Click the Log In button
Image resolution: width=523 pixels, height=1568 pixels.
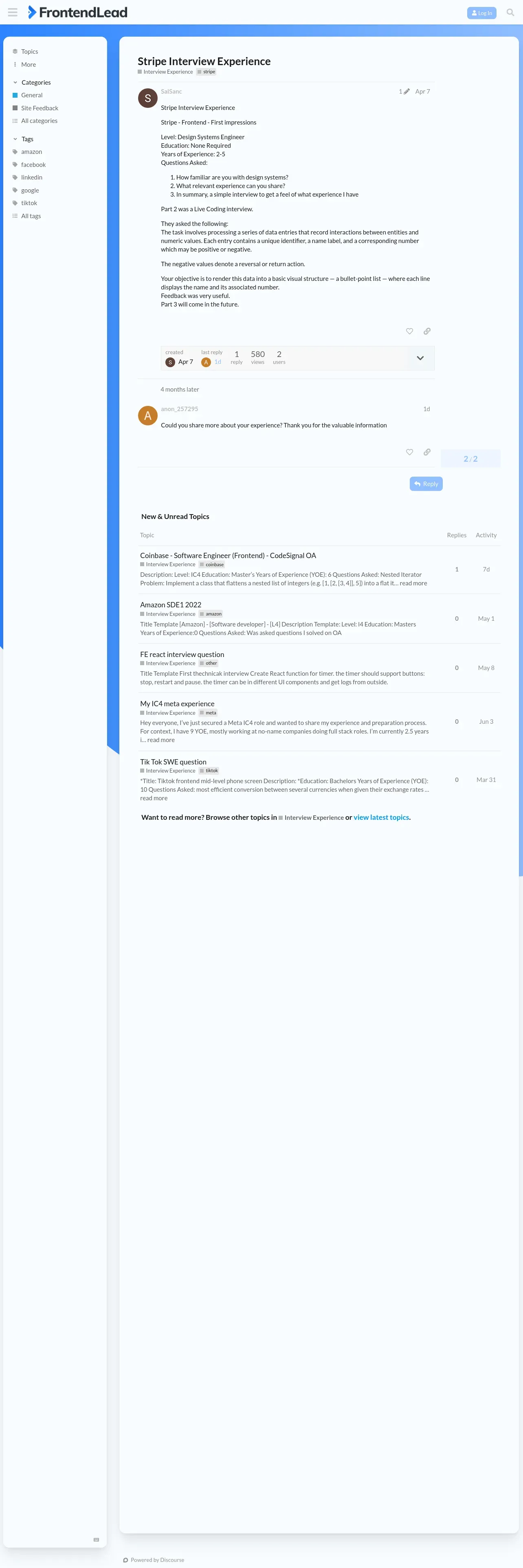tap(481, 13)
